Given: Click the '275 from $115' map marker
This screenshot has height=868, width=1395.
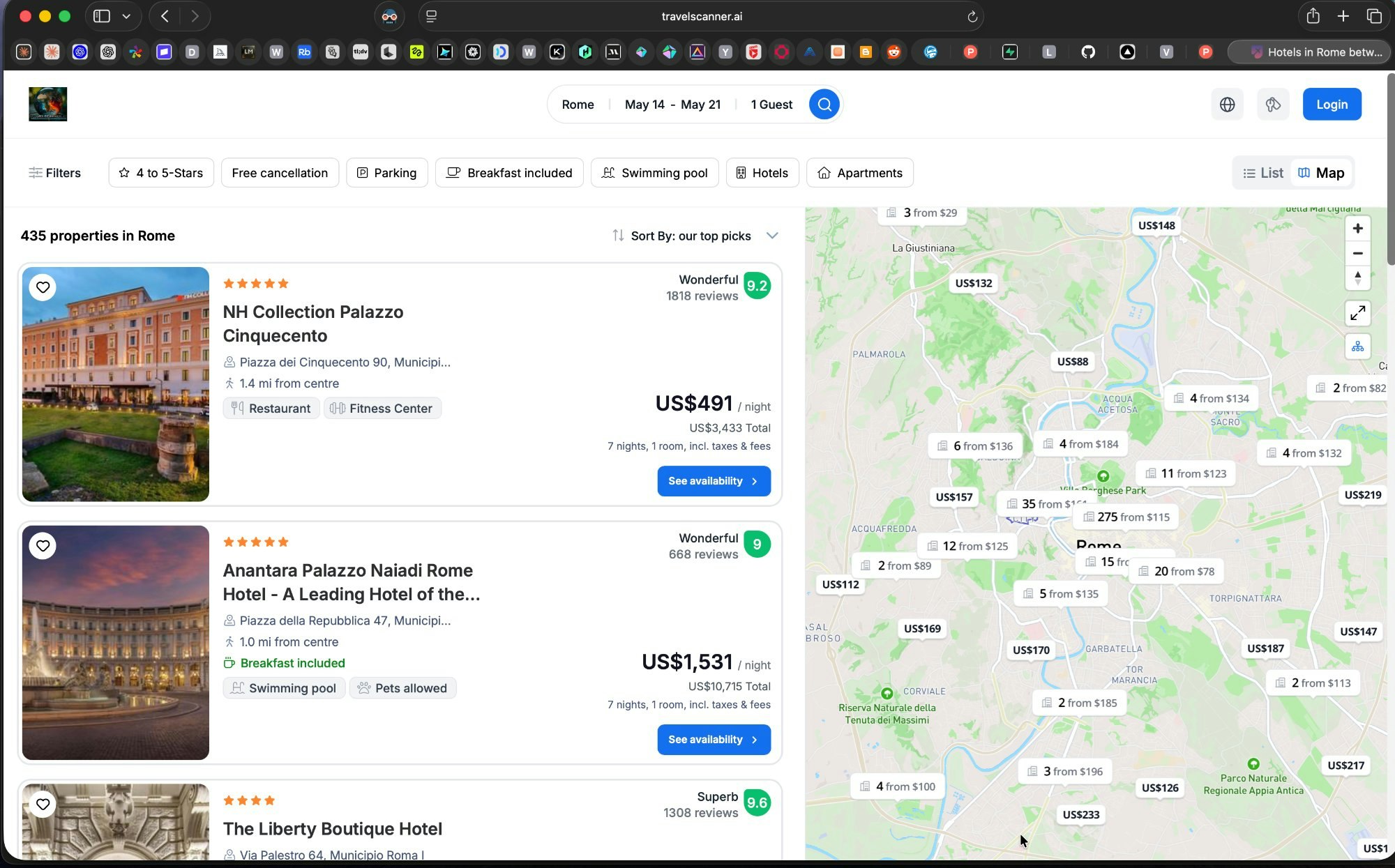Looking at the screenshot, I should pos(1126,517).
